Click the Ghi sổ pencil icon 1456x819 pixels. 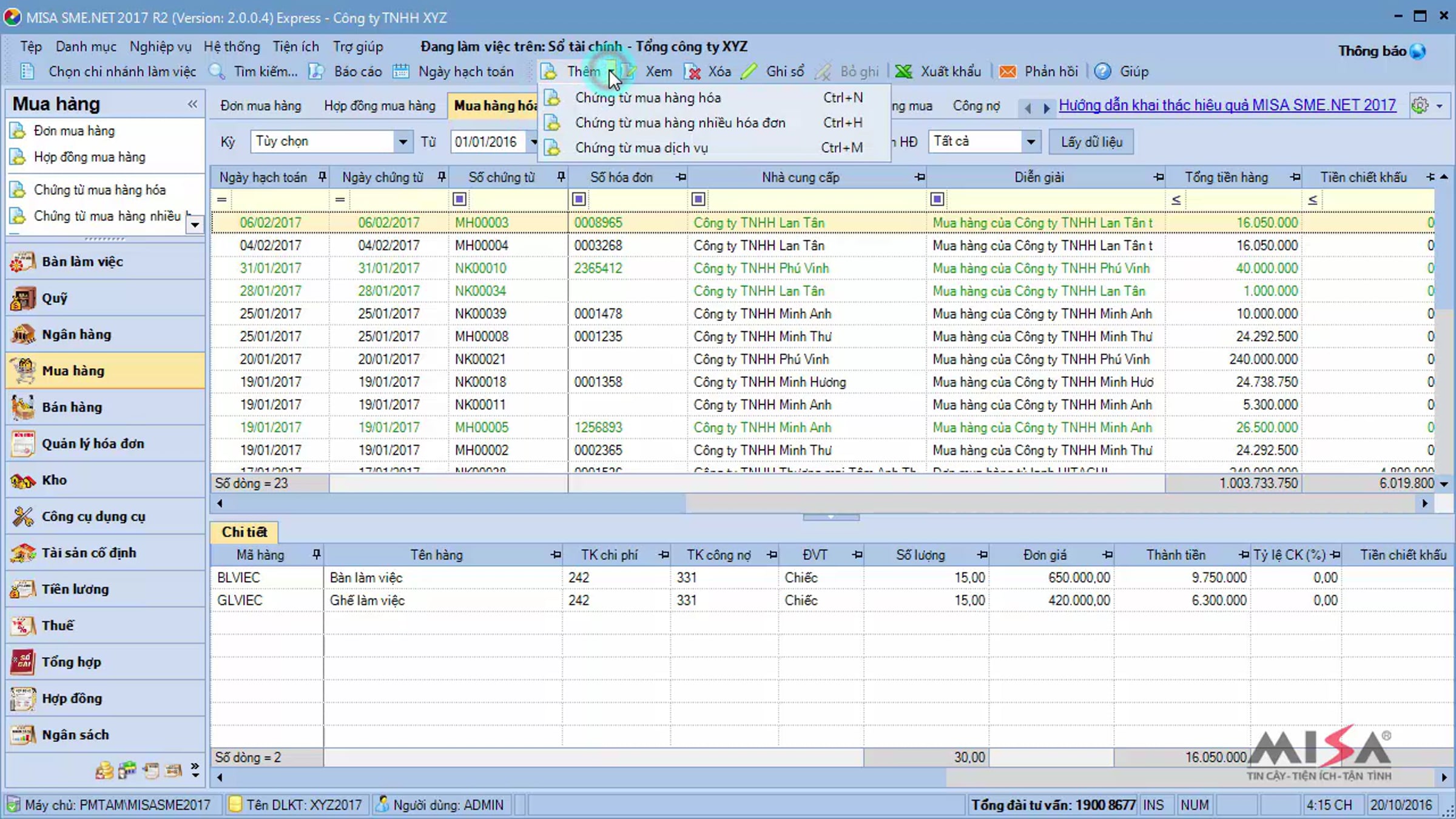click(x=749, y=72)
